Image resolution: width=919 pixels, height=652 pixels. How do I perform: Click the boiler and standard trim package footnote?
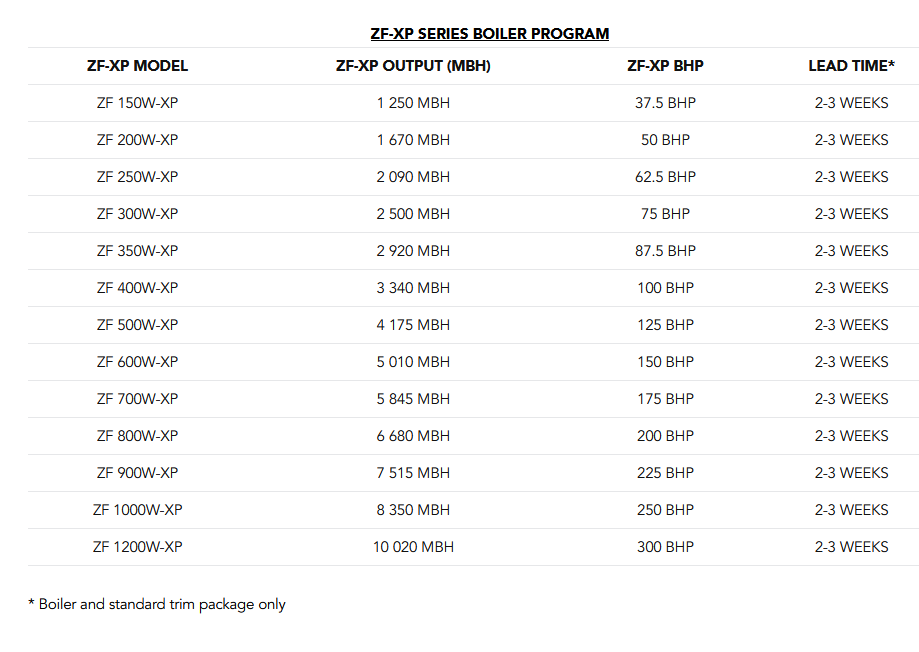(x=157, y=604)
